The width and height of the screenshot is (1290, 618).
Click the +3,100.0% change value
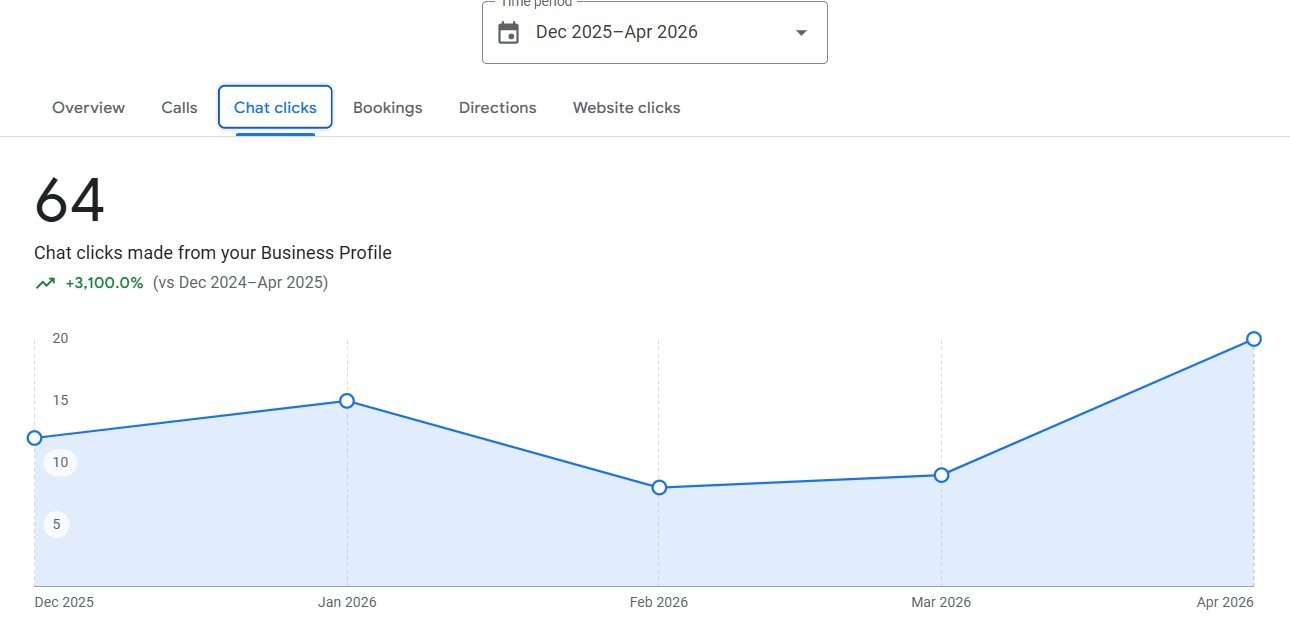(105, 283)
